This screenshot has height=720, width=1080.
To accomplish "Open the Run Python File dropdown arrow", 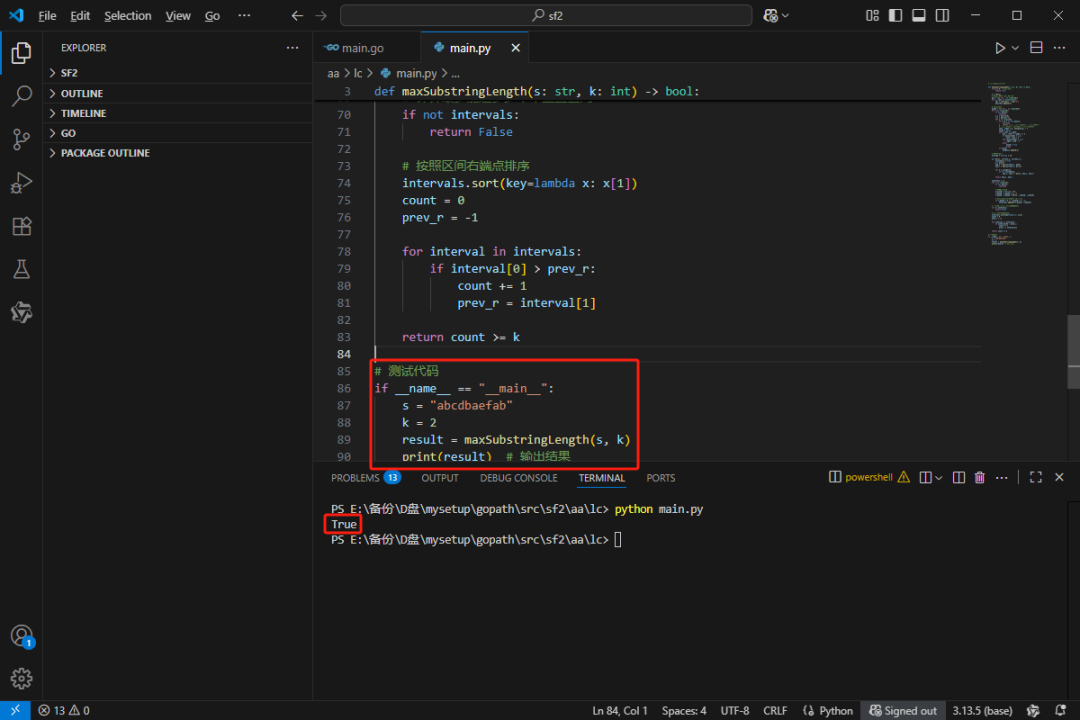I will point(1015,48).
